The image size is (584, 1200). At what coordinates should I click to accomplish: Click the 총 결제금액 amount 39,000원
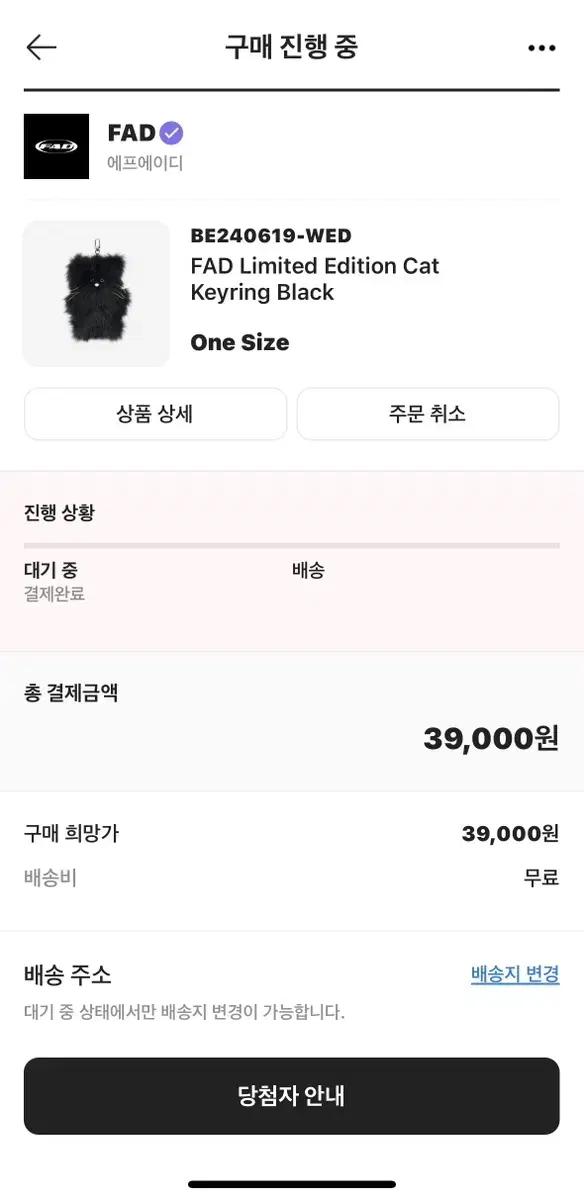tap(489, 739)
